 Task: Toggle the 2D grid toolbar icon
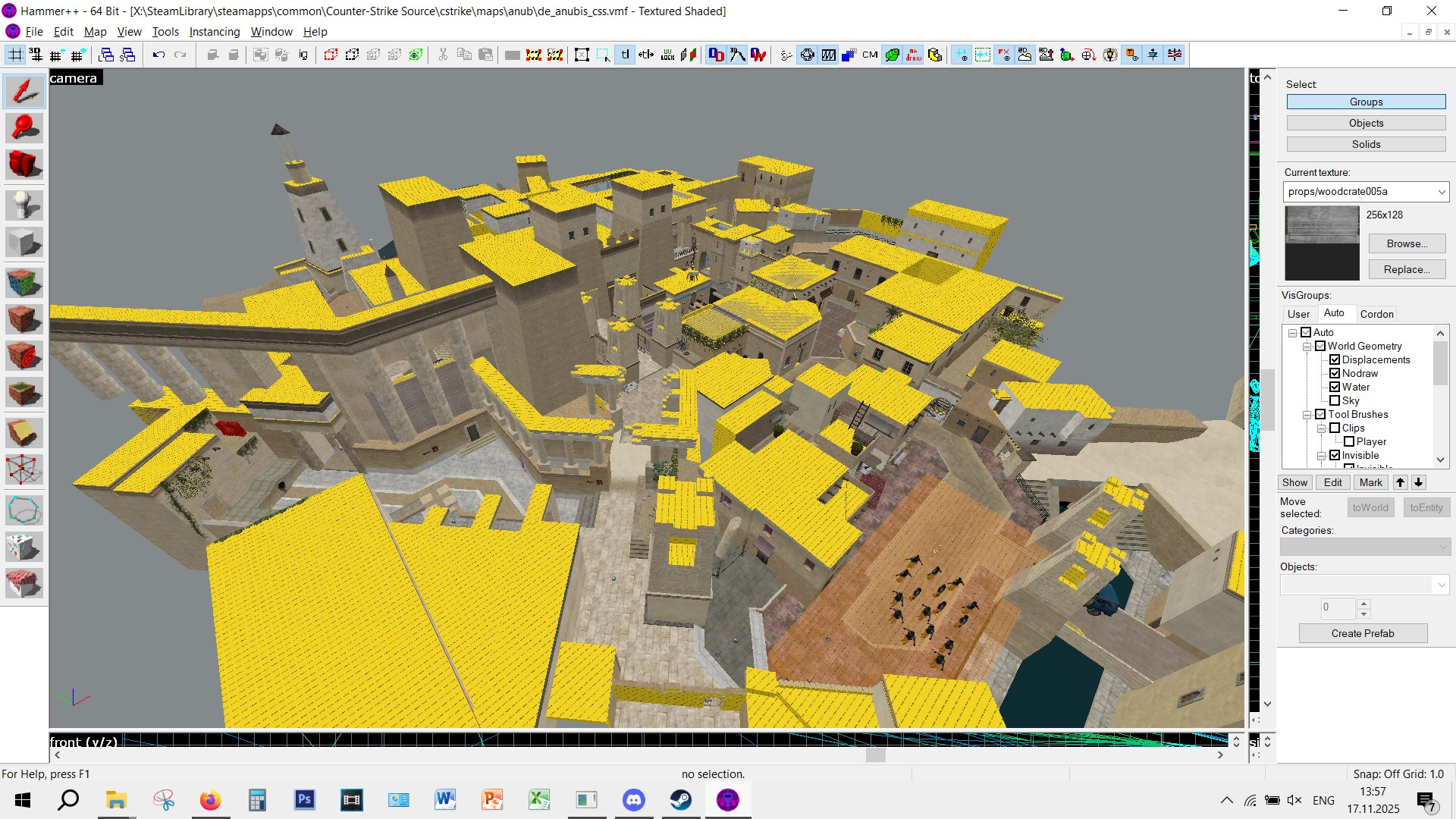point(15,55)
